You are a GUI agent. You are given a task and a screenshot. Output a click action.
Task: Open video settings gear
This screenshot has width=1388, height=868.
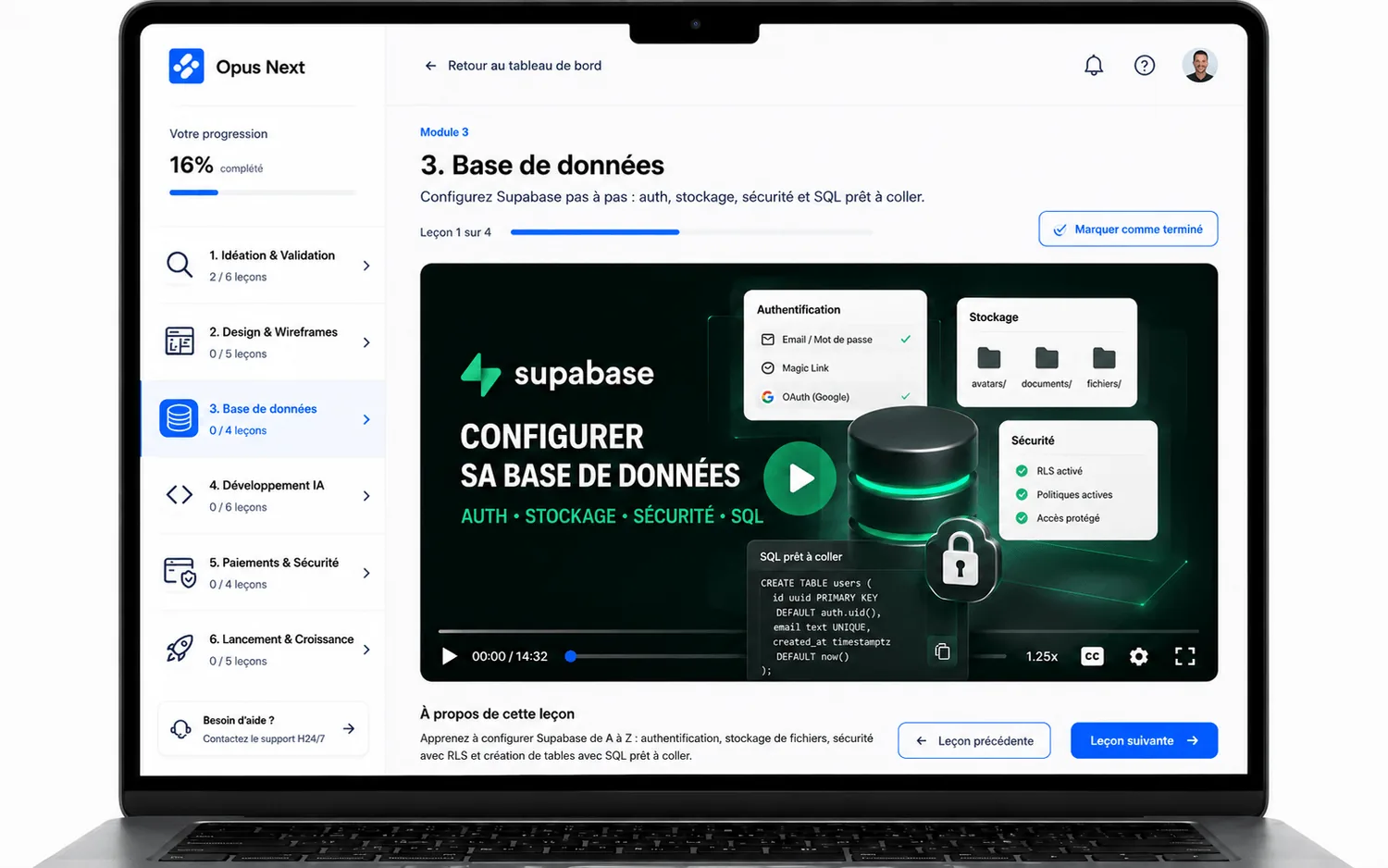coord(1139,656)
